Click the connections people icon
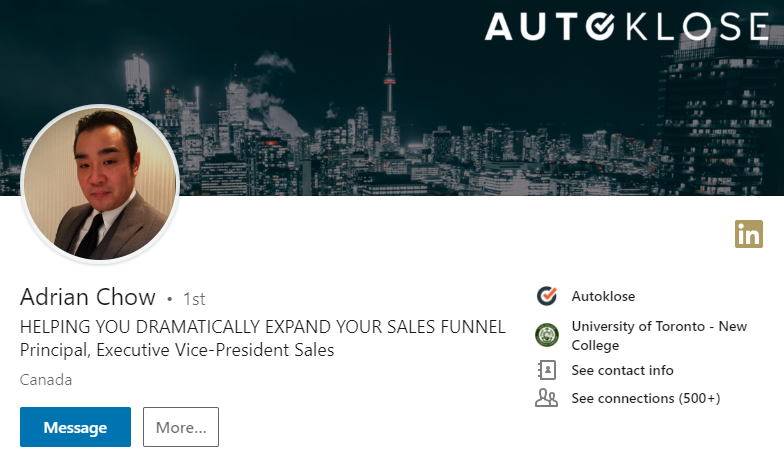784x457 pixels. point(546,398)
